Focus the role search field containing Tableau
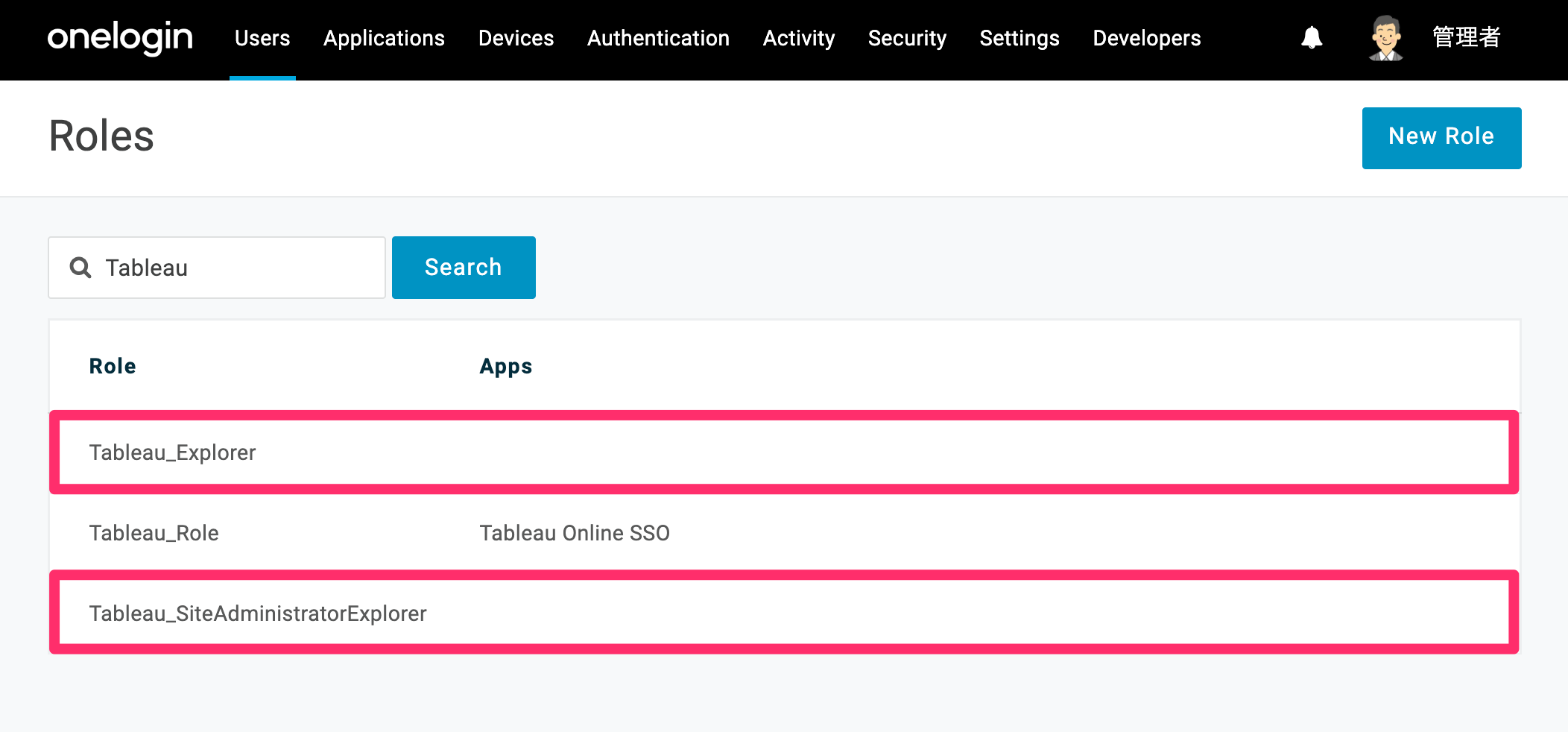Screen dimensions: 1568x732 (x=217, y=268)
